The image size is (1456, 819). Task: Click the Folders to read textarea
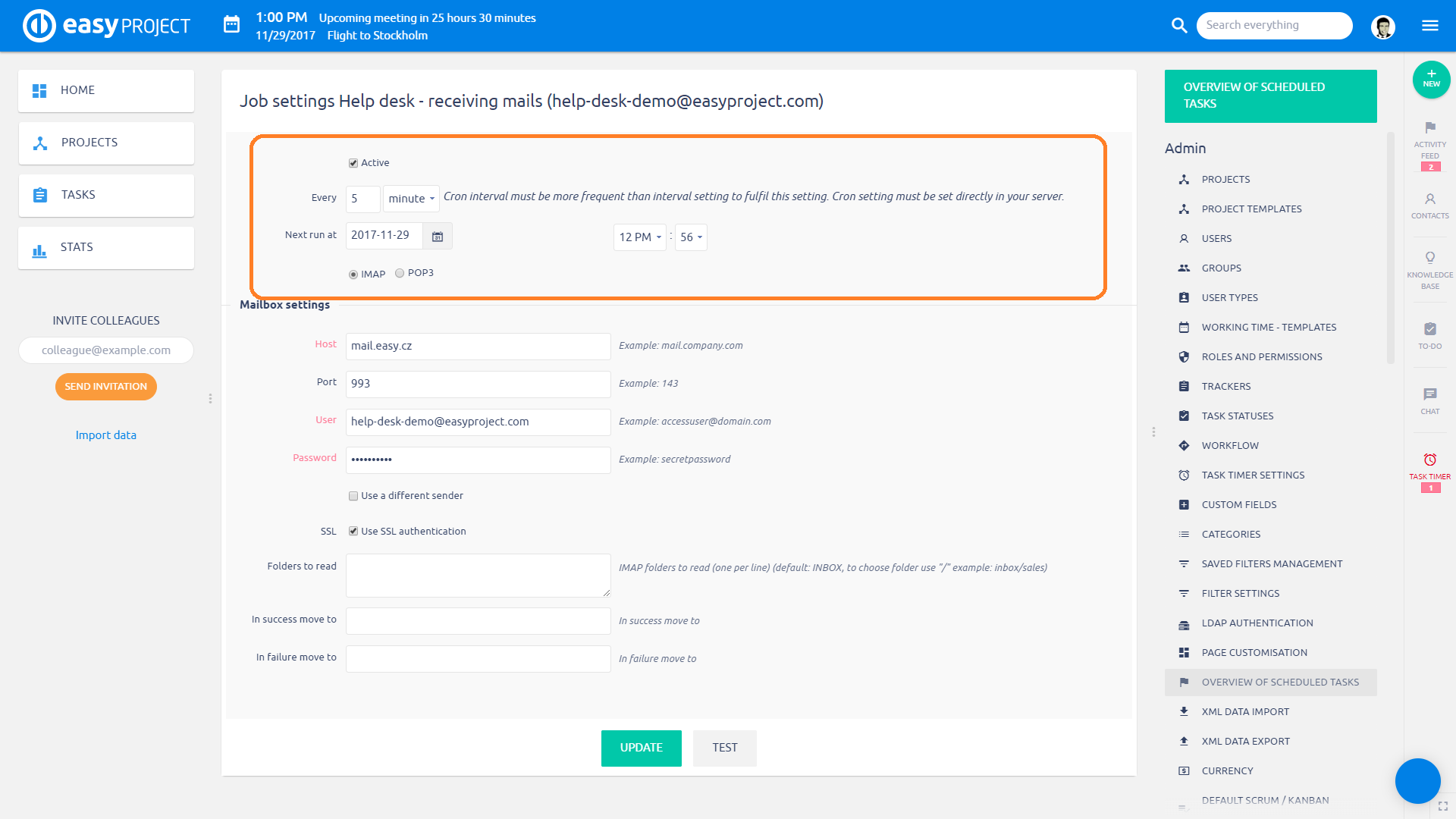click(x=479, y=576)
